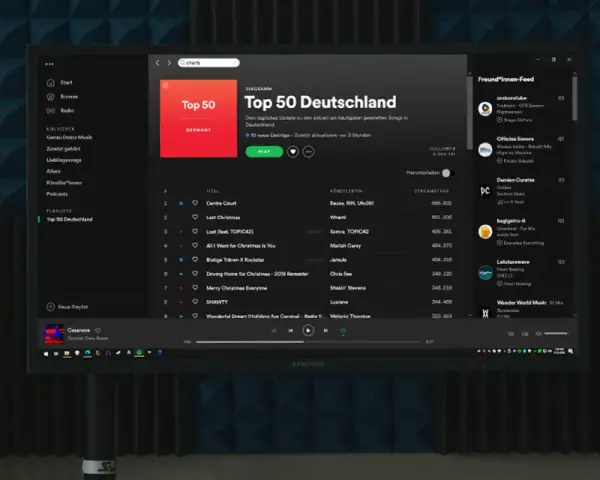This screenshot has height=480, width=600.
Task: Click the main playlist vertical scrollbar
Action: pos(470,112)
